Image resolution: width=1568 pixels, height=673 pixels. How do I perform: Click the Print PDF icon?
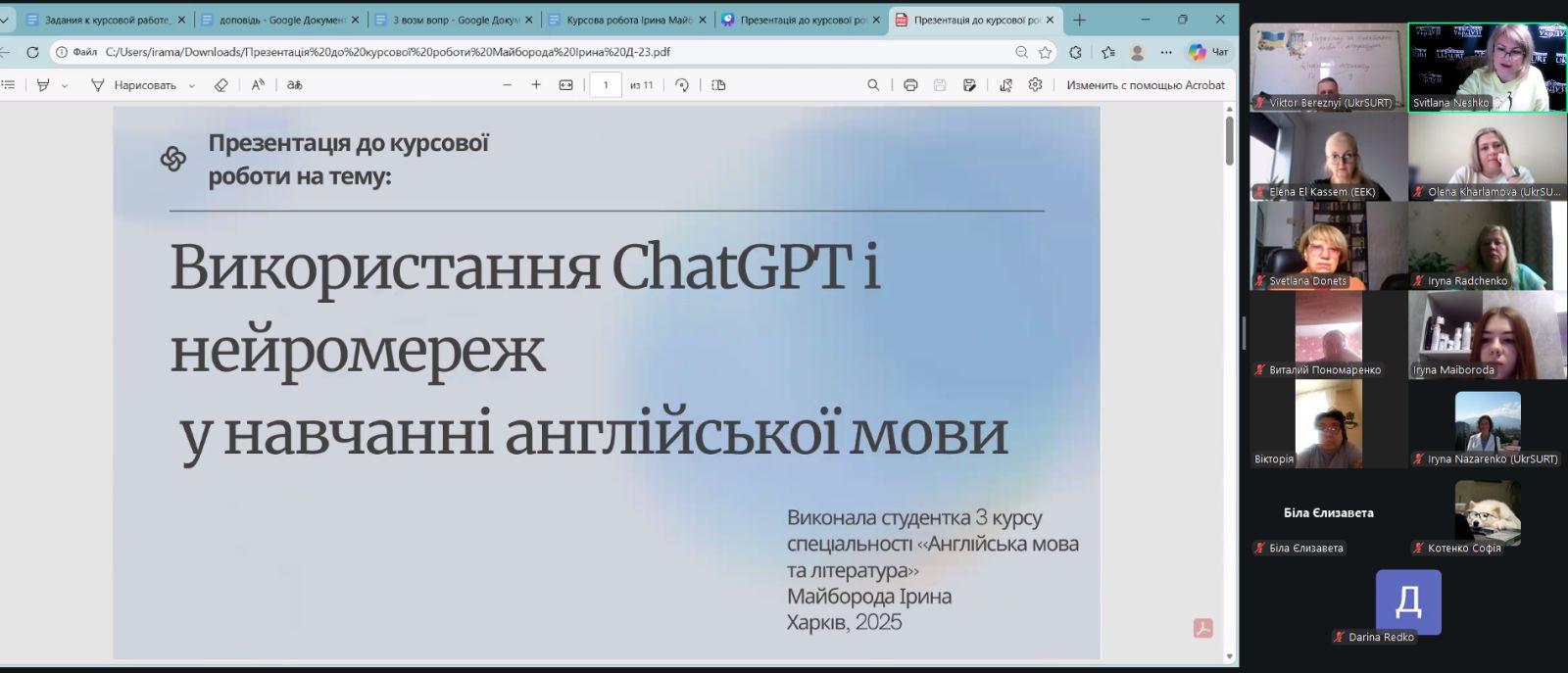[x=910, y=85]
